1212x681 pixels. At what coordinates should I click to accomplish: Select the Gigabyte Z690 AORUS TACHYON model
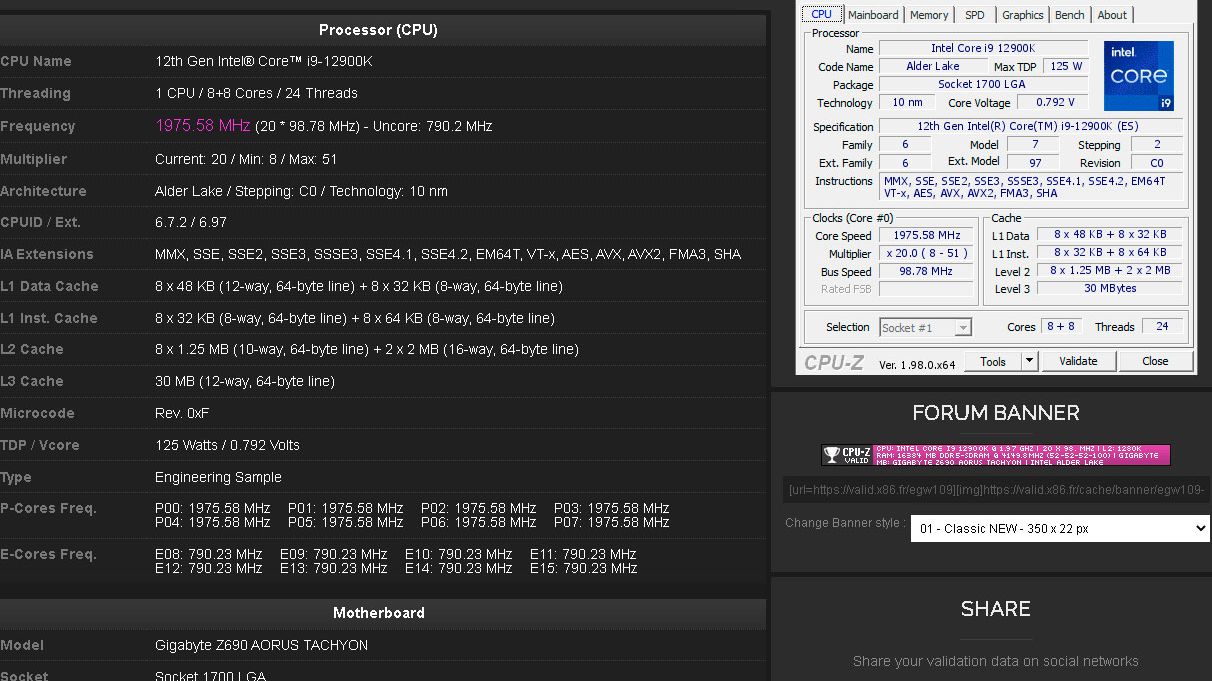coord(262,645)
